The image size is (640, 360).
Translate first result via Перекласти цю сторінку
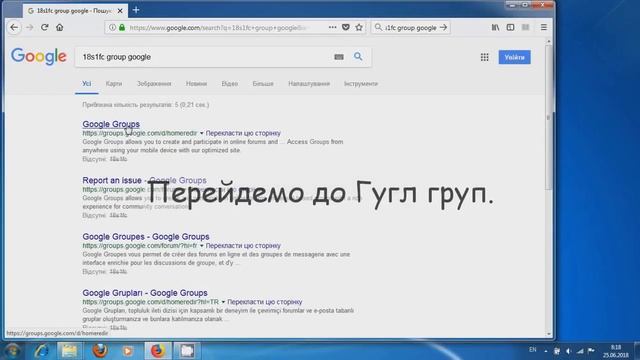point(243,133)
